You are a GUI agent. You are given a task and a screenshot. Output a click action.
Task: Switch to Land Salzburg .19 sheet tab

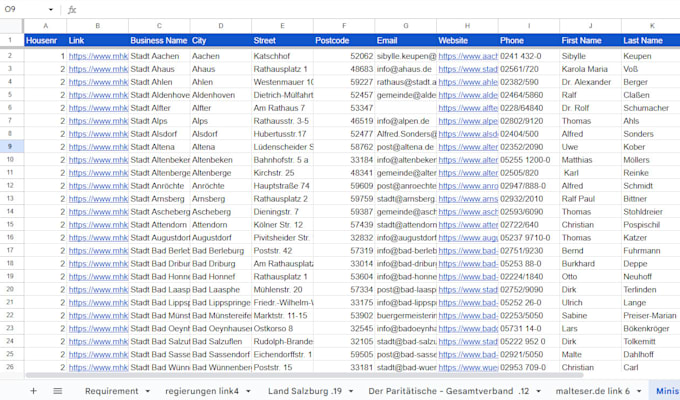click(304, 391)
